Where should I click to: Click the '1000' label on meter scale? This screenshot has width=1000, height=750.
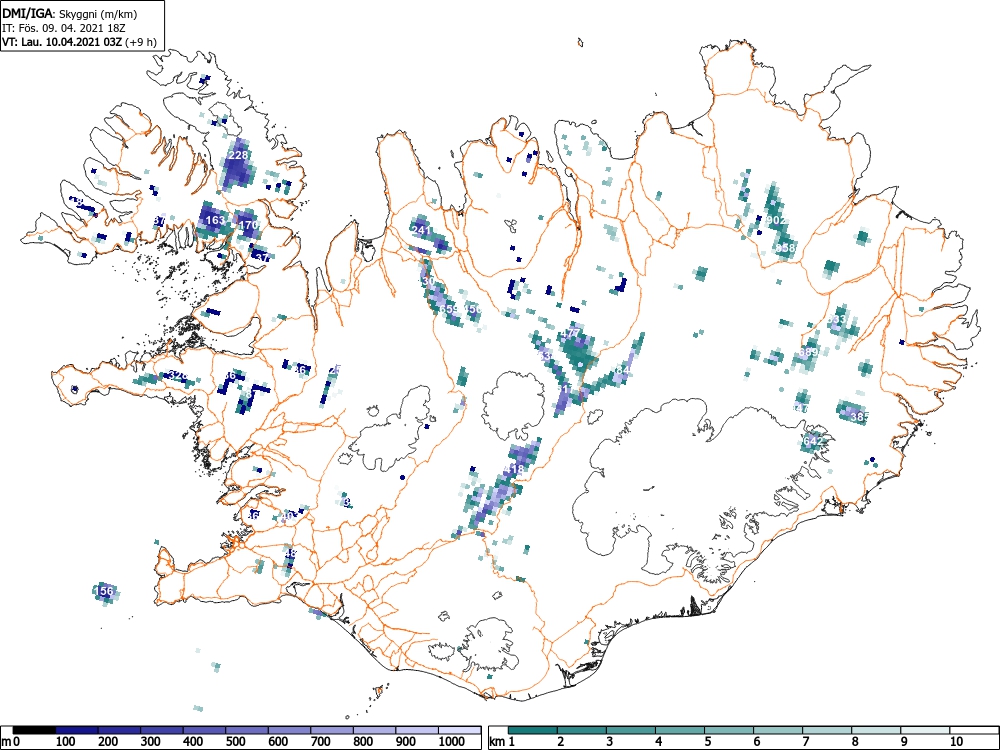tap(452, 742)
